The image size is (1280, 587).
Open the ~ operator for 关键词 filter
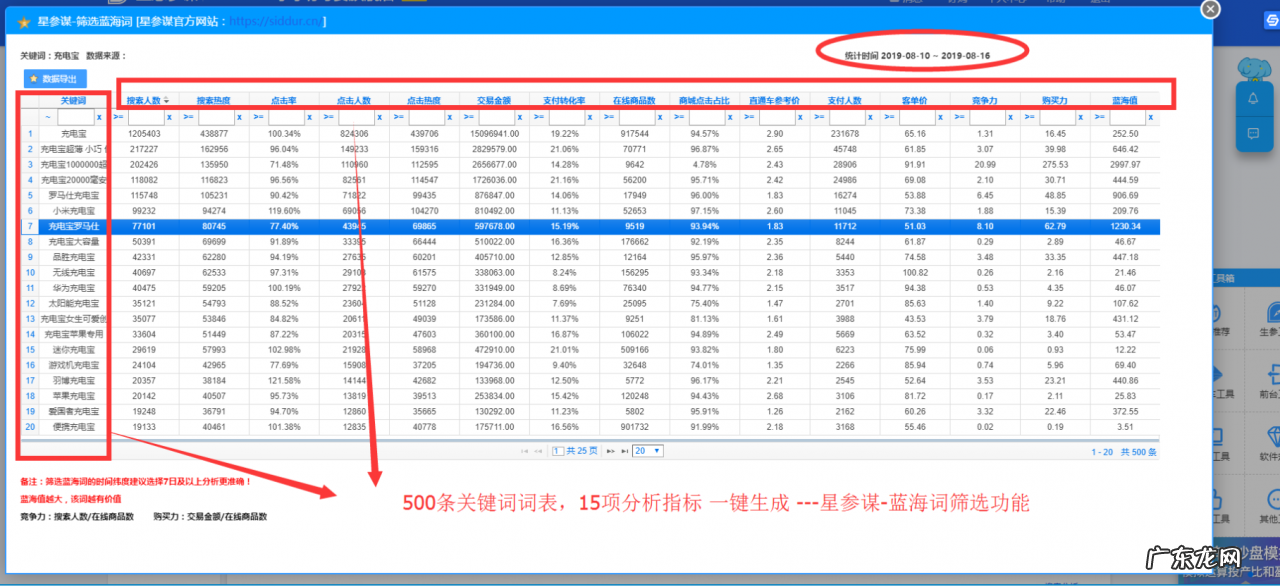(x=47, y=117)
